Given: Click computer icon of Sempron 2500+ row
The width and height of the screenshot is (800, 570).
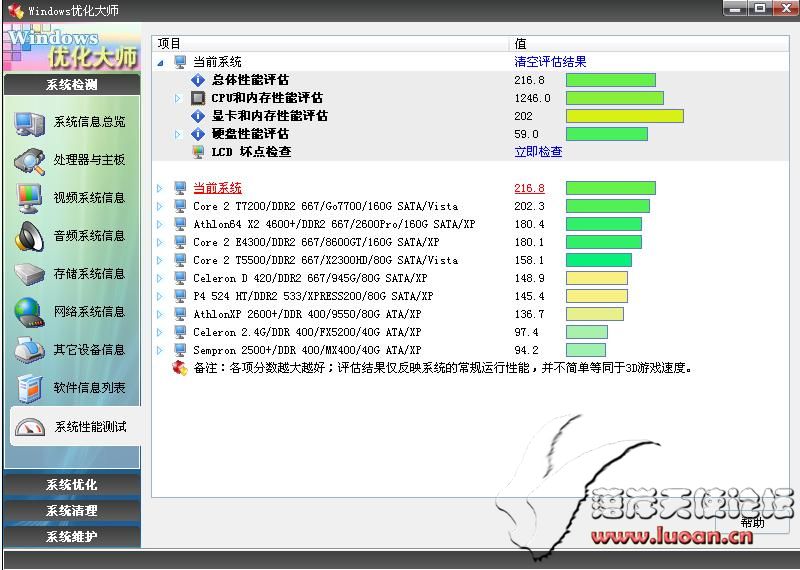Looking at the screenshot, I should [x=180, y=350].
